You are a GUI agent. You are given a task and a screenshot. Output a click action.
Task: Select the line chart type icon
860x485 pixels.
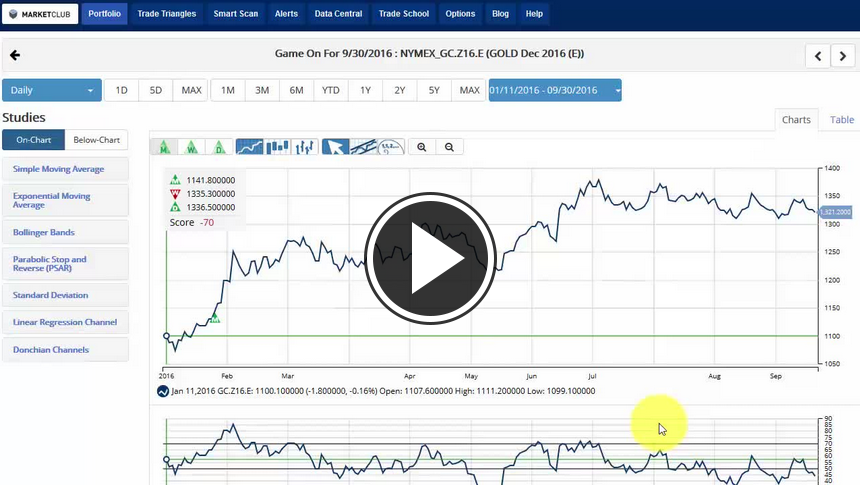249,147
